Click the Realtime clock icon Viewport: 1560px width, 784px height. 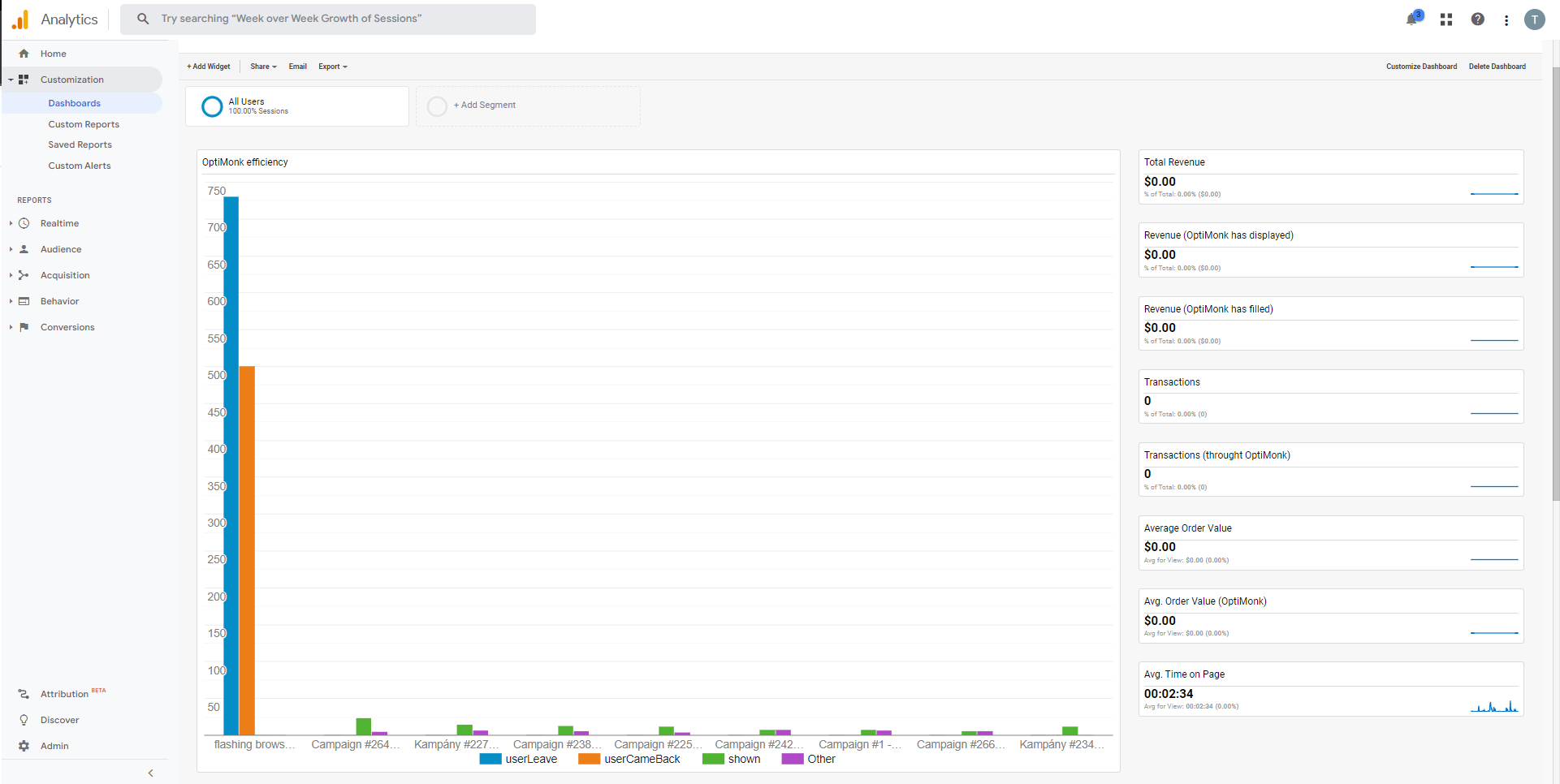[24, 223]
